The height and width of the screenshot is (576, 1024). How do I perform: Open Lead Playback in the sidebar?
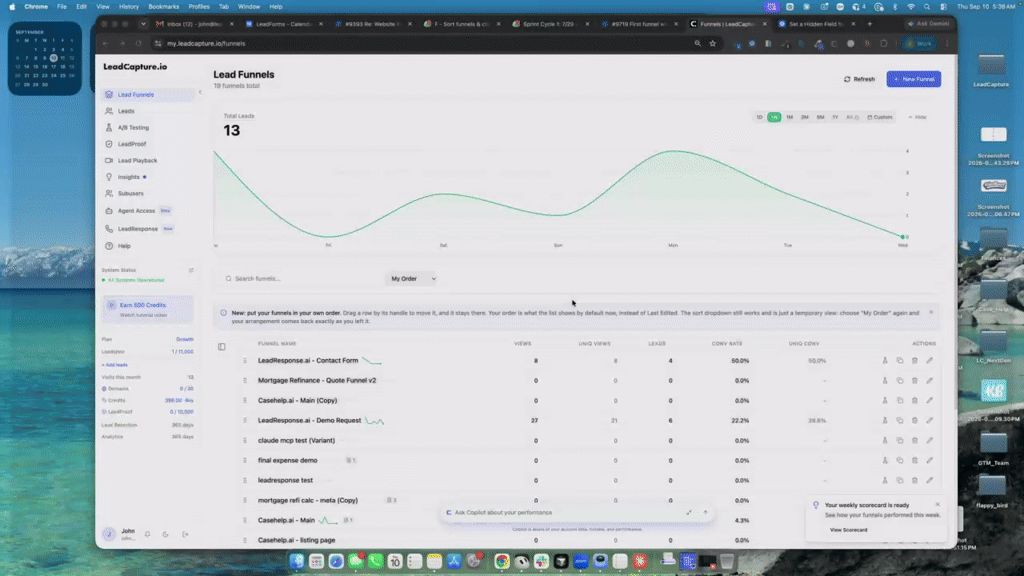point(148,160)
